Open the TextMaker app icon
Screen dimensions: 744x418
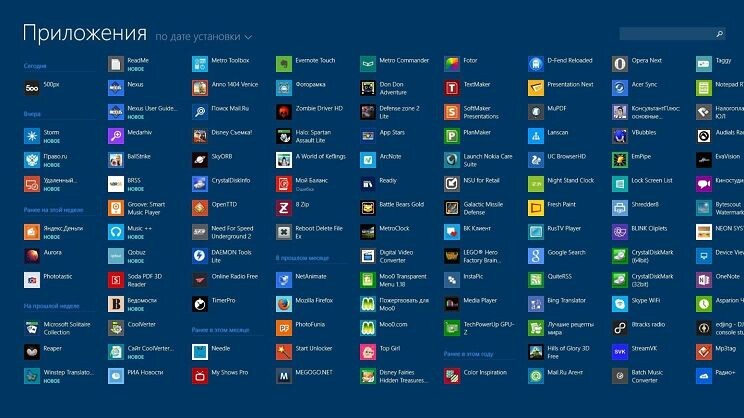(452, 88)
